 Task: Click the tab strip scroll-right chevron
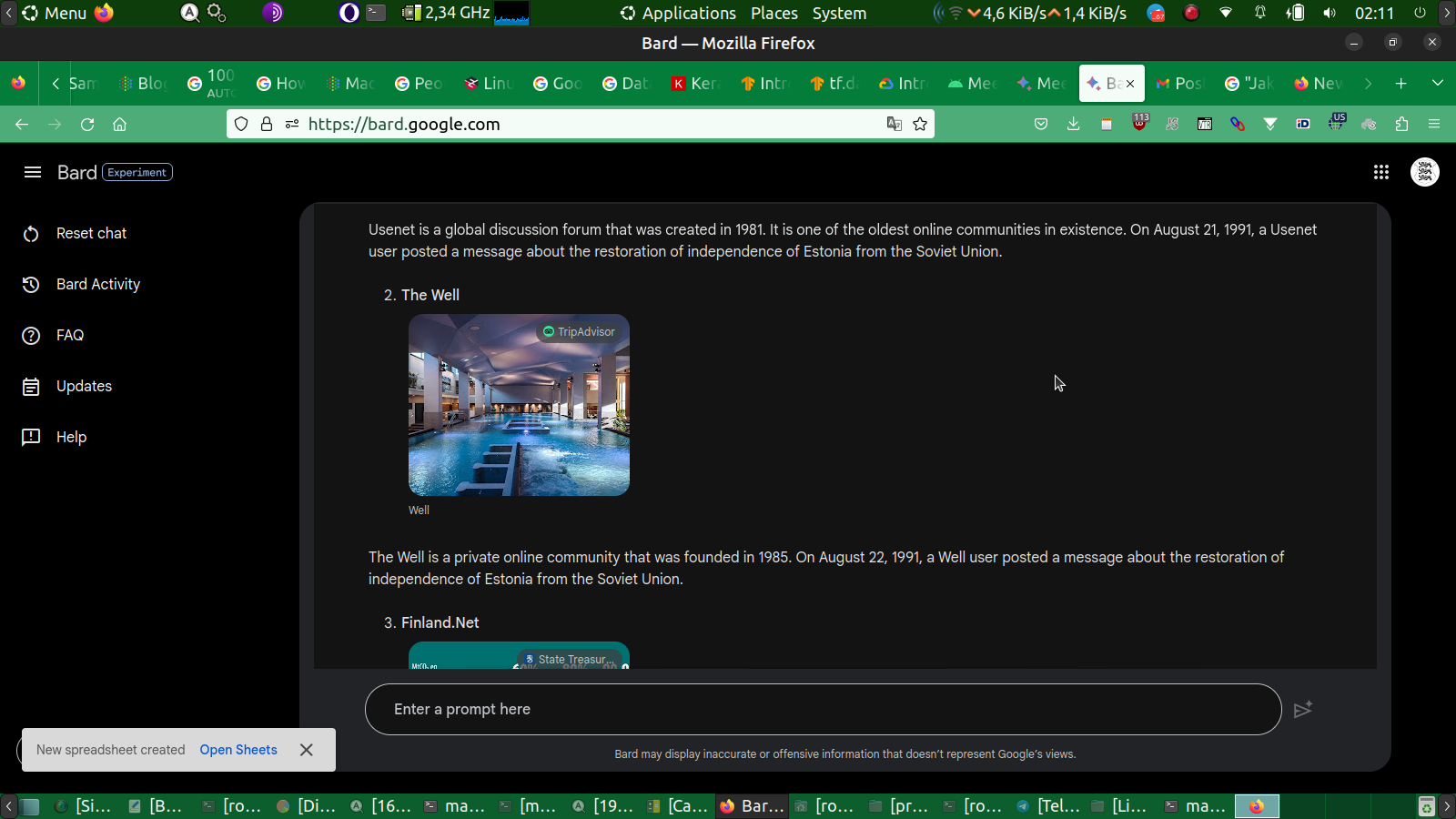coord(1368,84)
